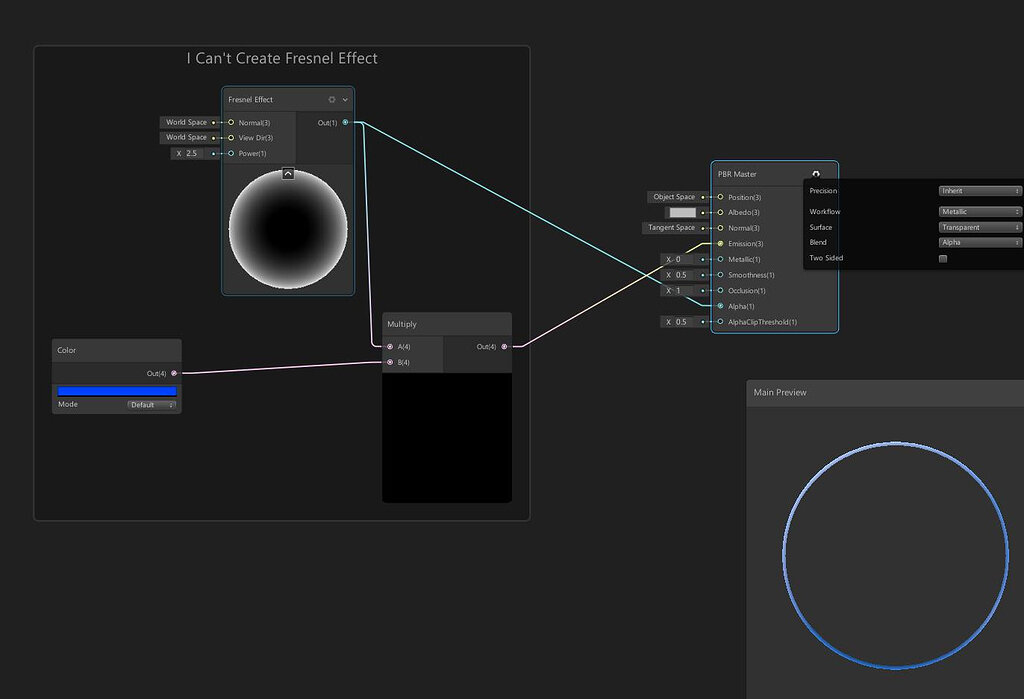Collapse the Fresnel preview using the arrow button
This screenshot has height=699, width=1024.
[287, 173]
